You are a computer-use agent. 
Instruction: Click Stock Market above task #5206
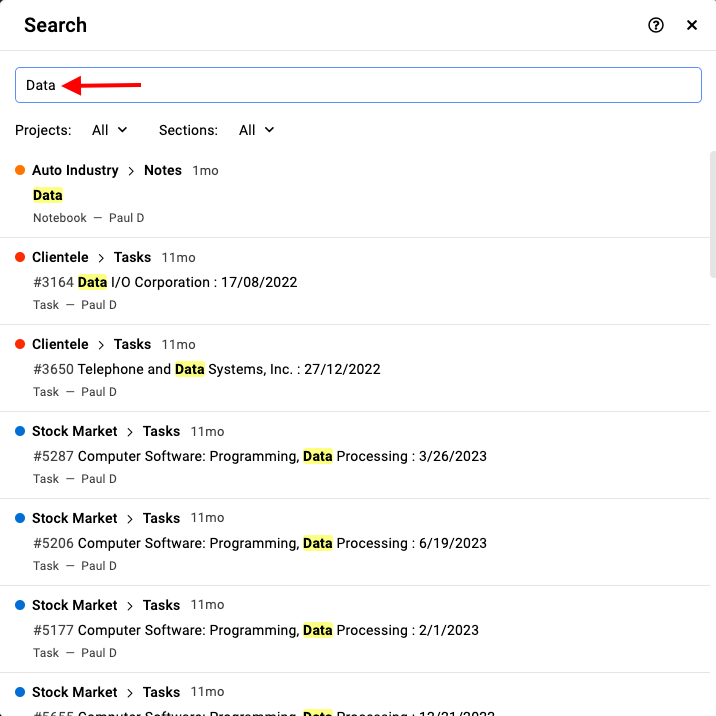[x=74, y=518]
